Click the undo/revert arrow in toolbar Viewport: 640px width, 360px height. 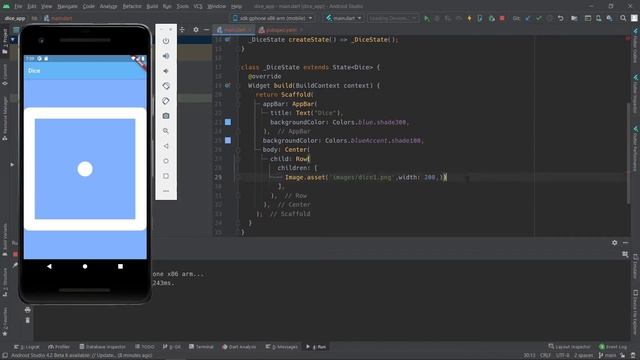tap(561, 18)
